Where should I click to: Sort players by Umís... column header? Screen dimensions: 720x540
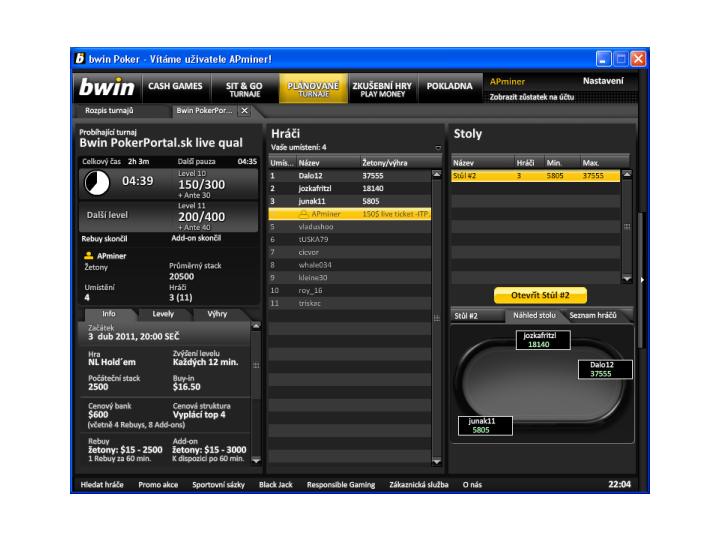[x=282, y=163]
